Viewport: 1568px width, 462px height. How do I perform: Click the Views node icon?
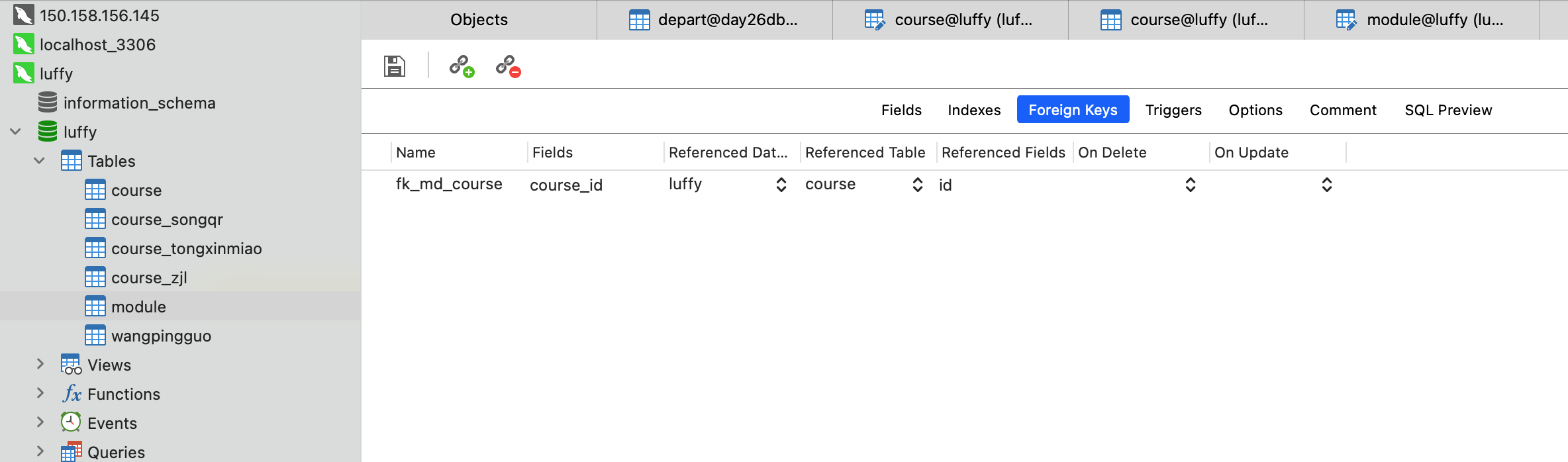pos(72,365)
